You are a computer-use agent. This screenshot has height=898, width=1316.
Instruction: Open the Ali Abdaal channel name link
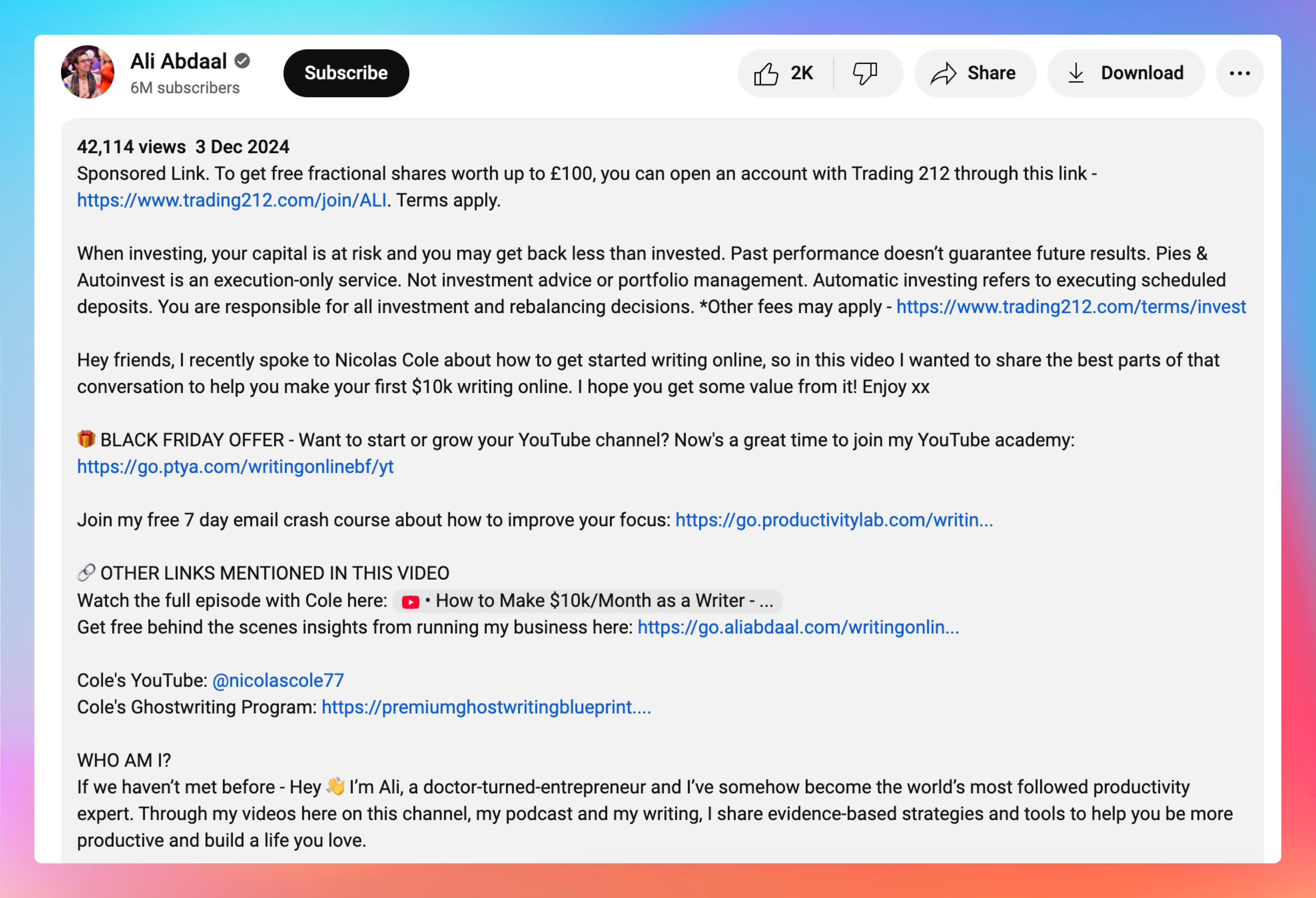pyautogui.click(x=178, y=61)
